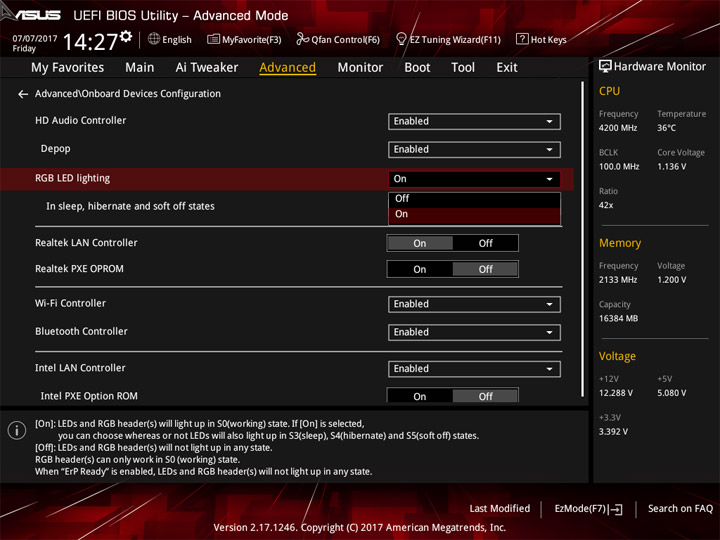Image resolution: width=720 pixels, height=540 pixels.
Task: Click Last Modified
Action: (x=500, y=509)
